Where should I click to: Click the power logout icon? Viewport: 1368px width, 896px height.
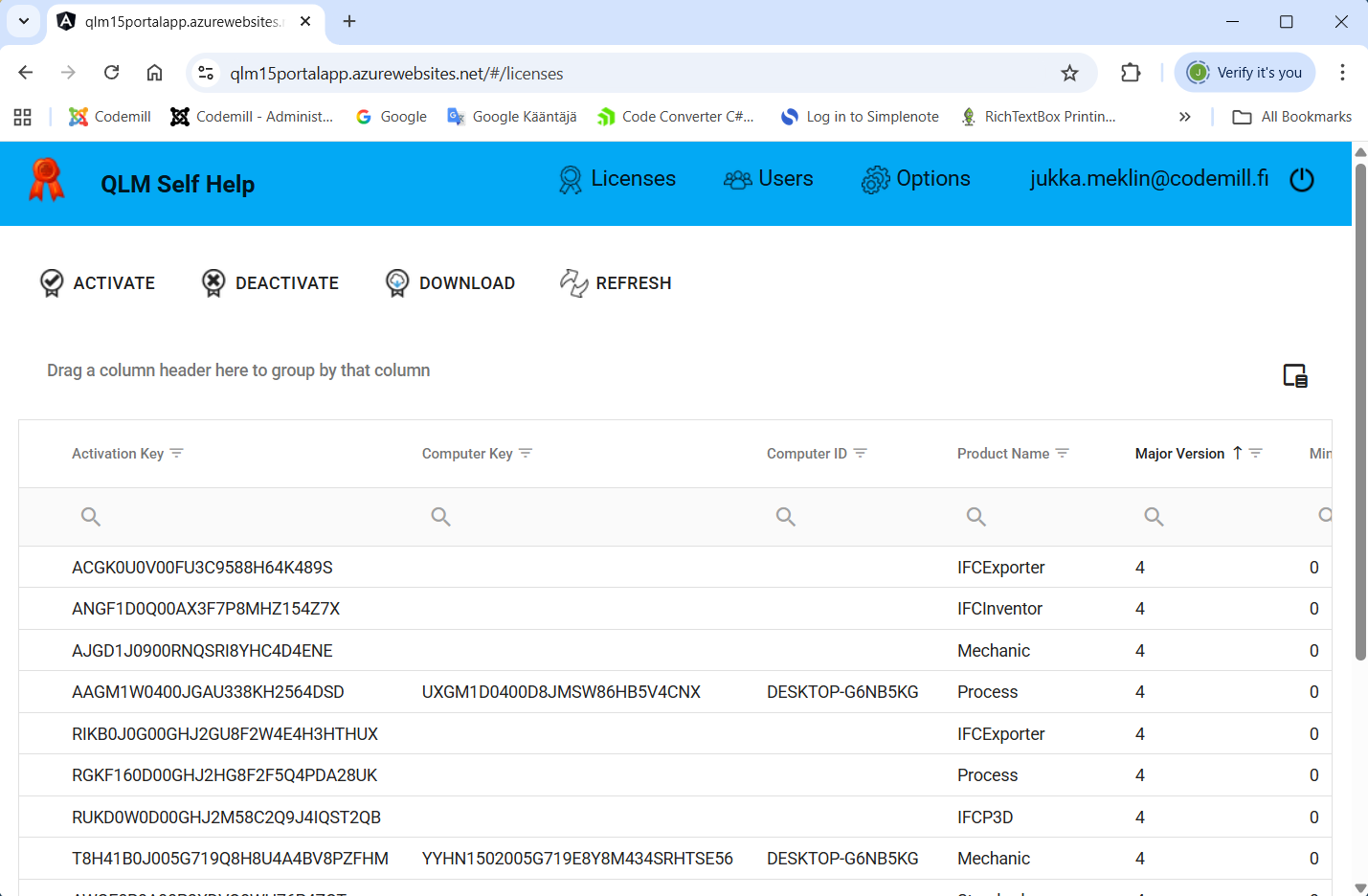(x=1302, y=180)
